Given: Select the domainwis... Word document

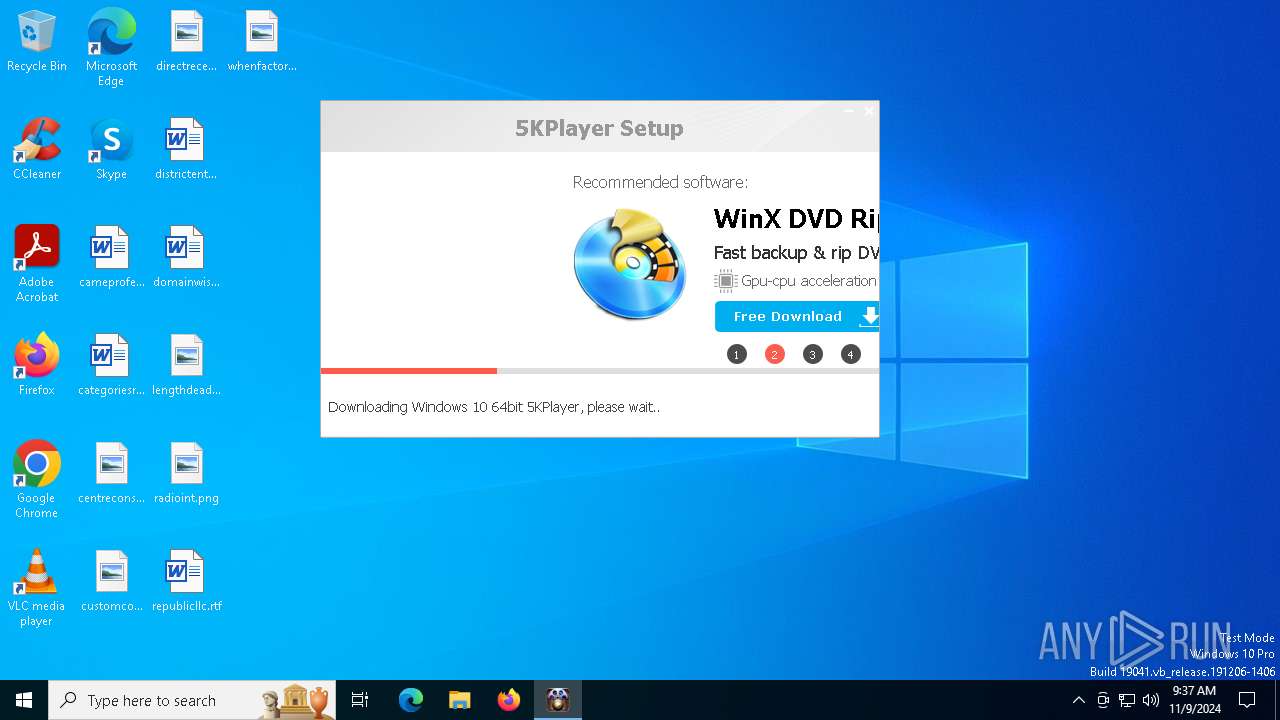Looking at the screenshot, I should coord(186,257).
